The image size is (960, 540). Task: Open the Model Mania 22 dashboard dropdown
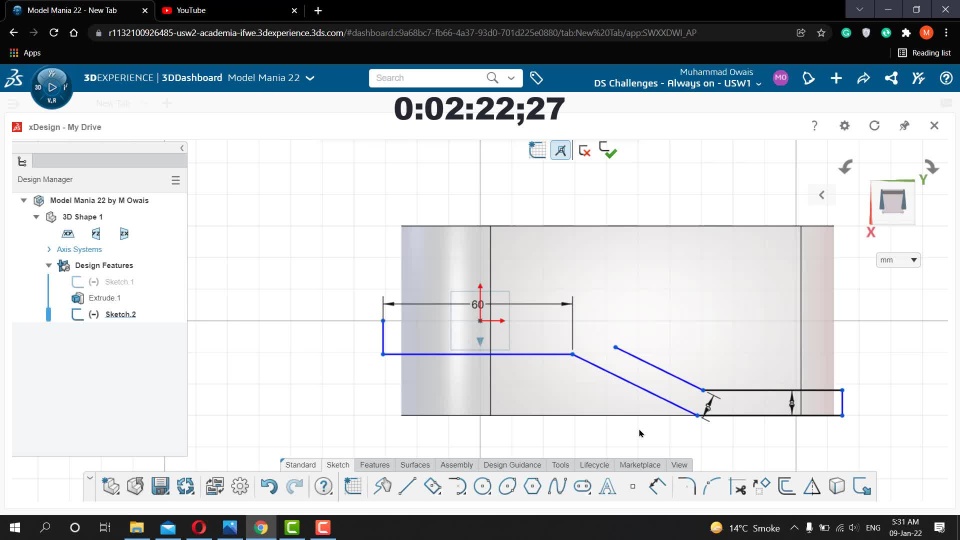pyautogui.click(x=310, y=78)
